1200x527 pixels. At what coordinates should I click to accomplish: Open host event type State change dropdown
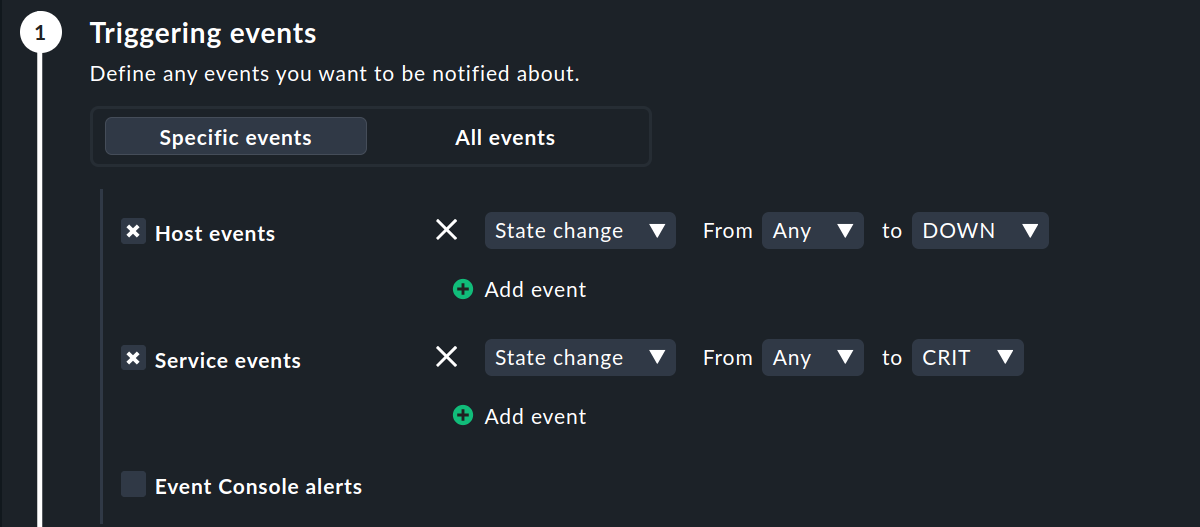[x=580, y=231]
